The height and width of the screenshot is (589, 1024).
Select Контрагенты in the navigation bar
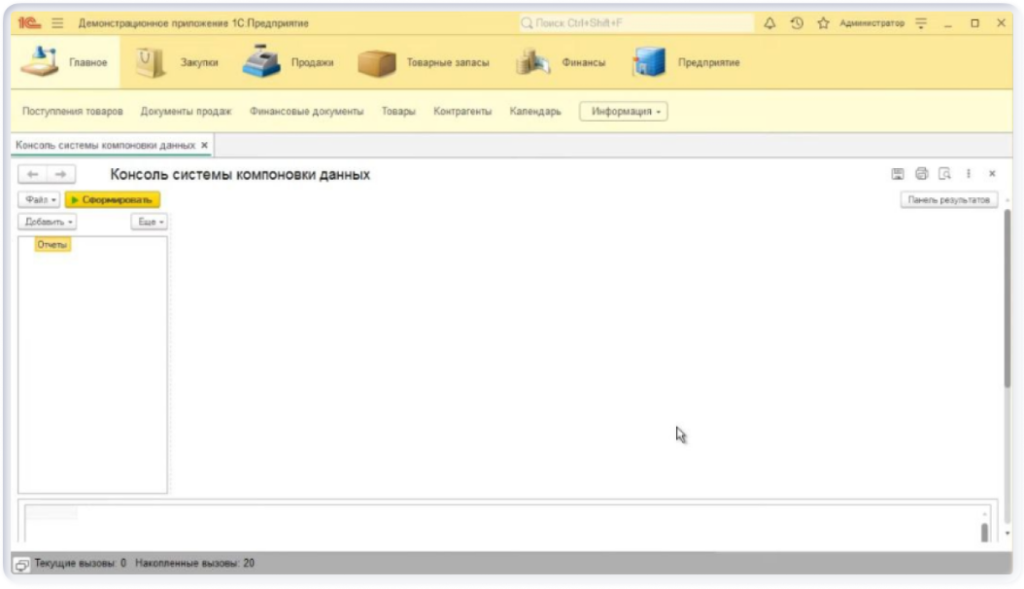point(465,111)
